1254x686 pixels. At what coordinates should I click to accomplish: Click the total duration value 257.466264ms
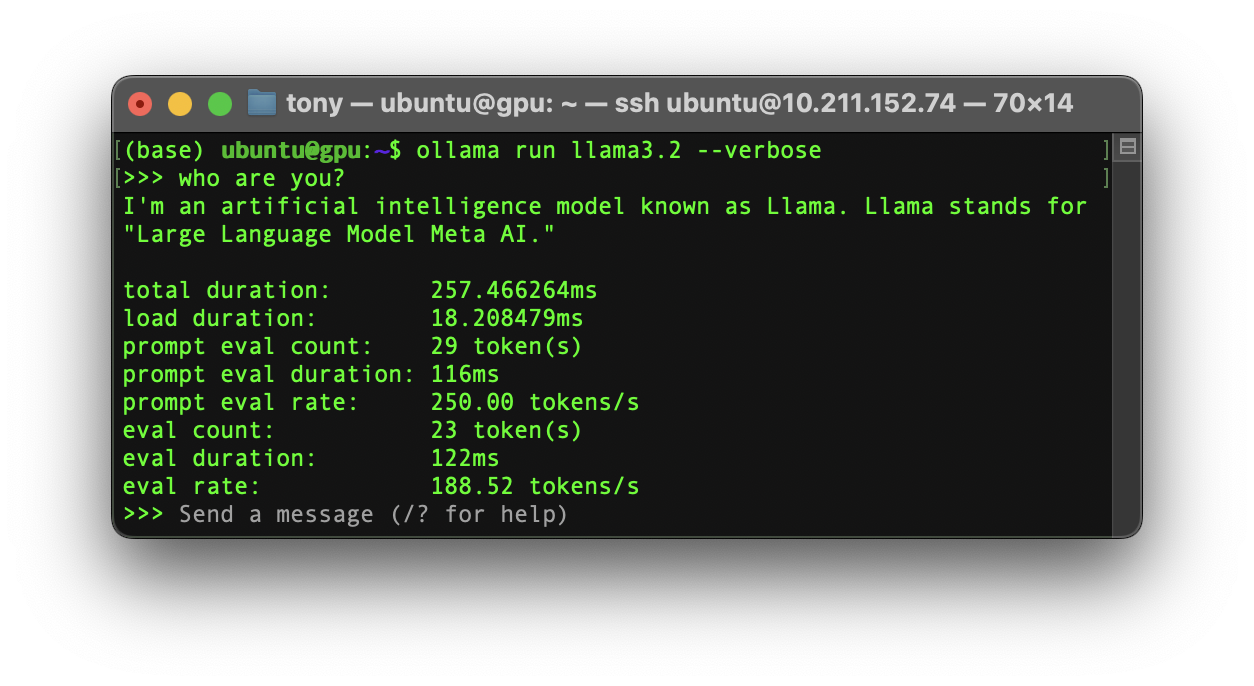click(514, 291)
